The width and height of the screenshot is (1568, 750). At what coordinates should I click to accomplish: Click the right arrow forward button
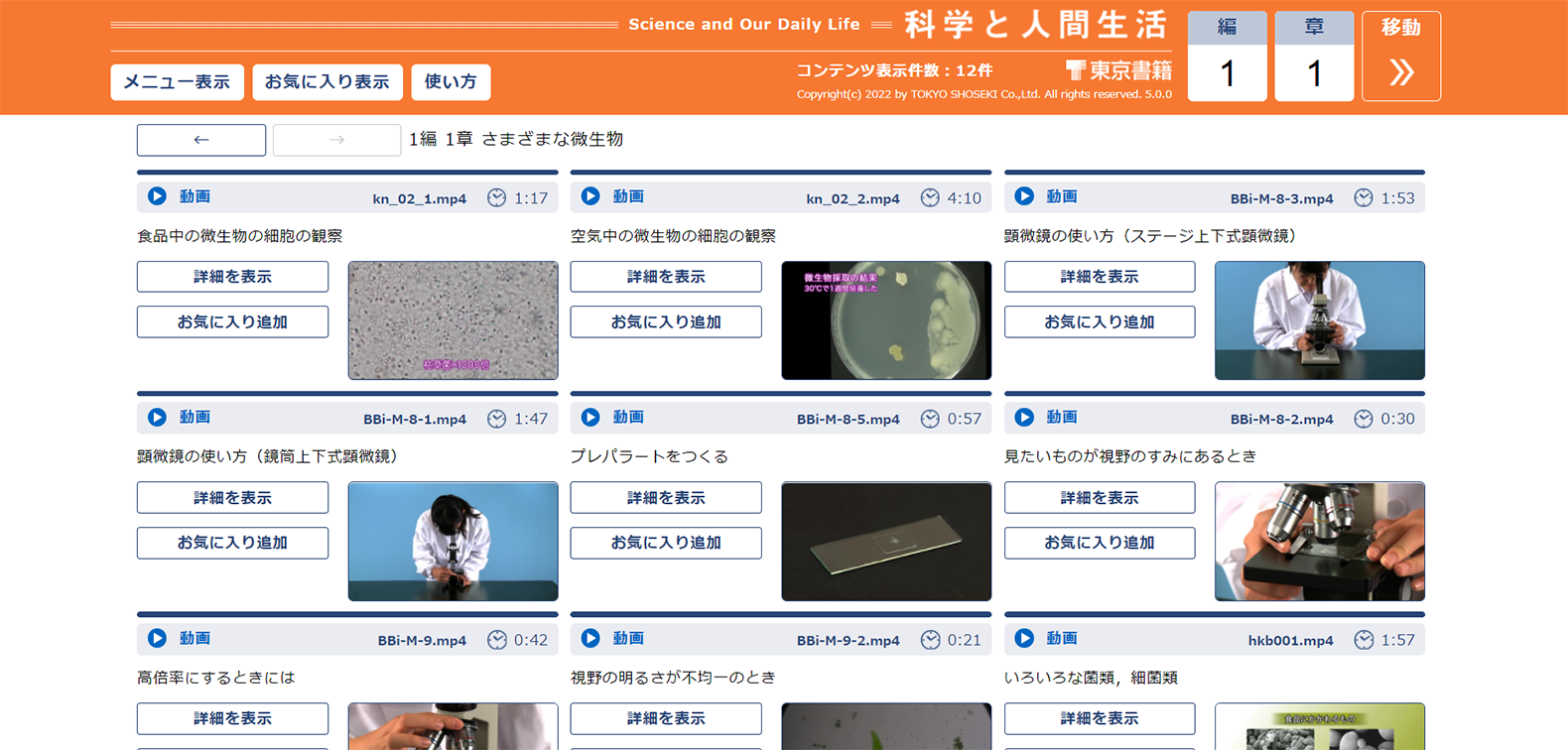[336, 140]
